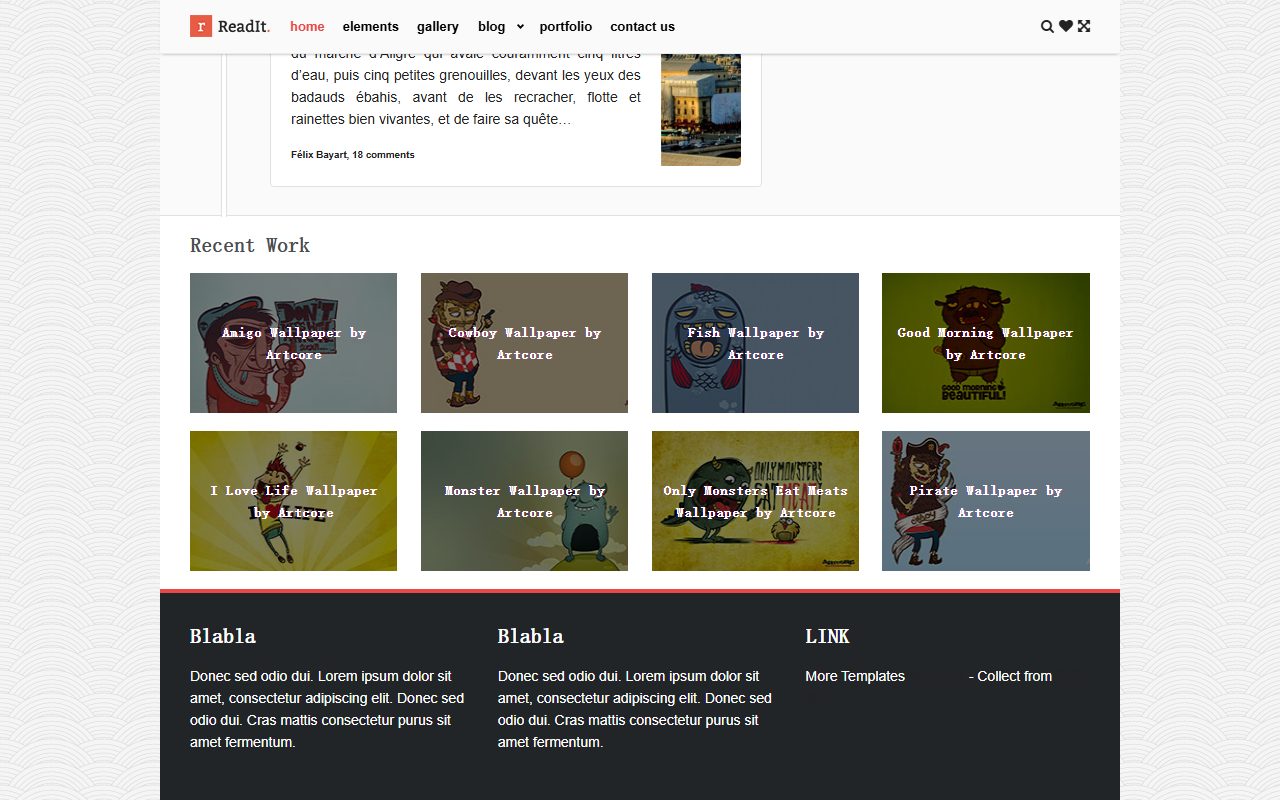This screenshot has height=800, width=1280.
Task: Open the contact us page
Action: (x=643, y=27)
